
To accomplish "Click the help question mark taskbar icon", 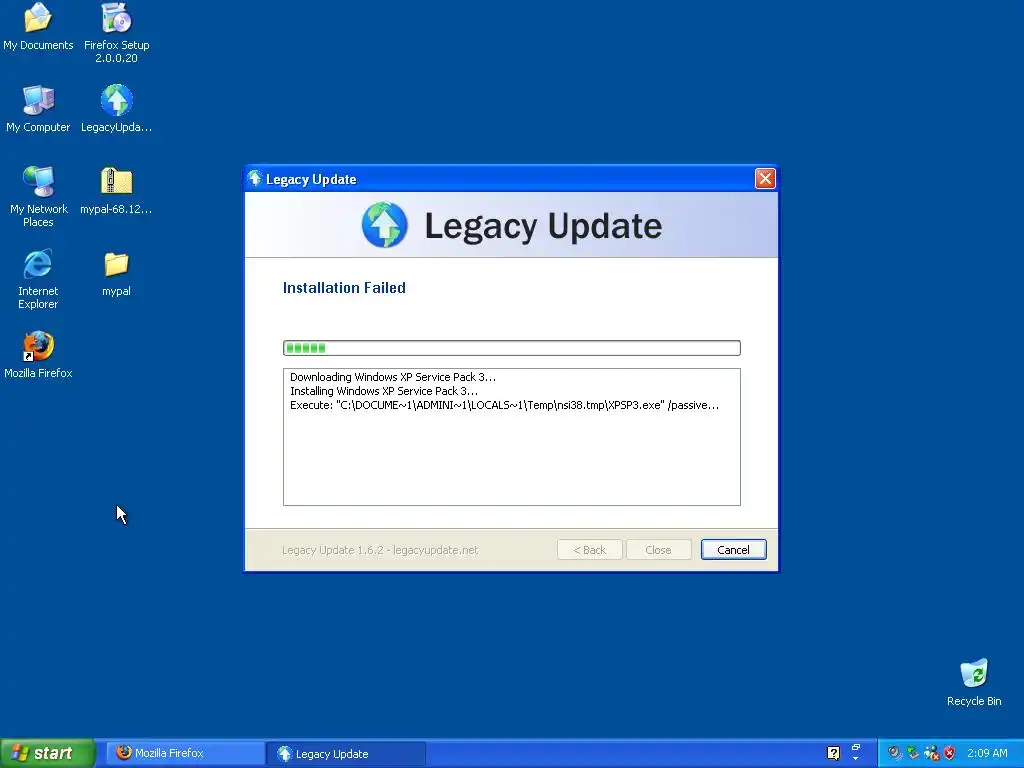I will [x=833, y=753].
